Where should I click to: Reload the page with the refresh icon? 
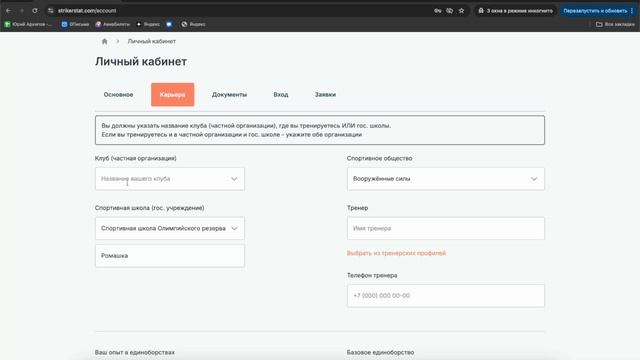click(35, 11)
